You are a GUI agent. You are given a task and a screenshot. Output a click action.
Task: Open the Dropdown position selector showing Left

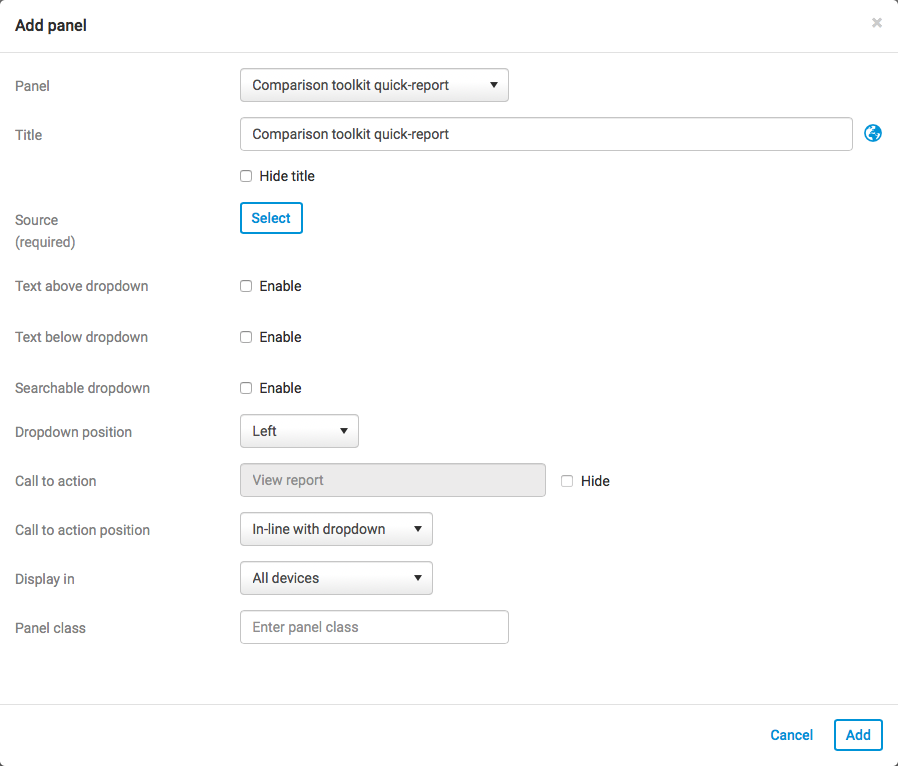point(299,431)
